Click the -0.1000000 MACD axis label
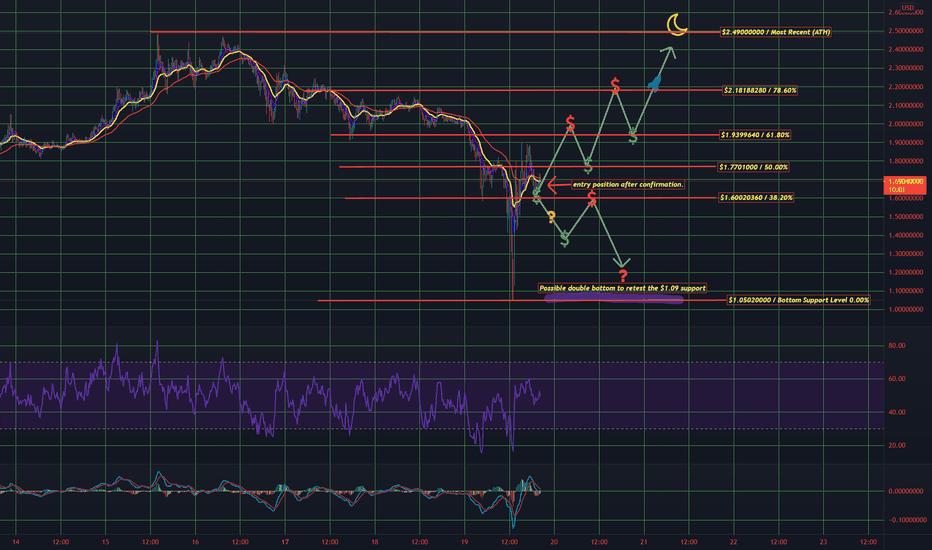 (905, 520)
